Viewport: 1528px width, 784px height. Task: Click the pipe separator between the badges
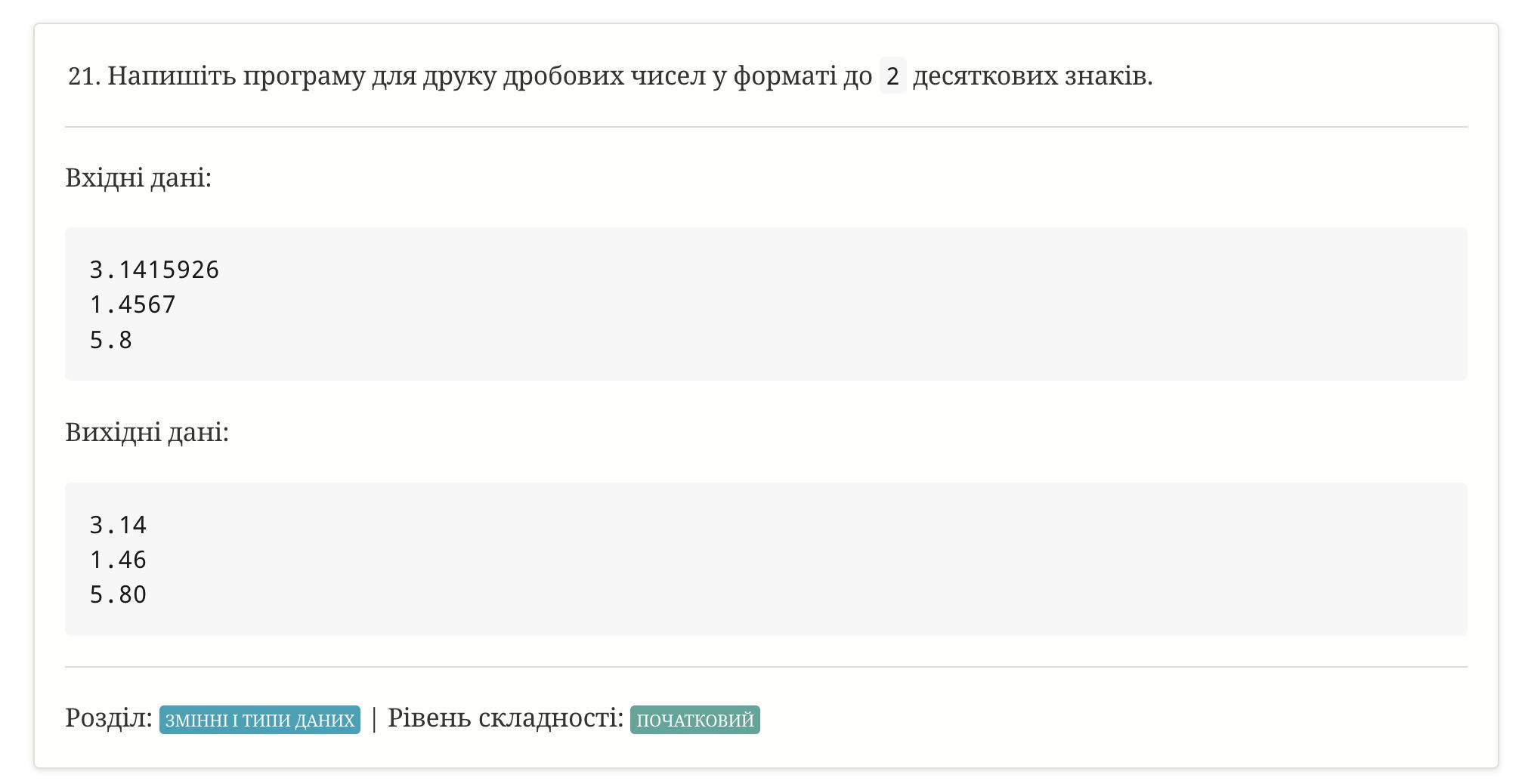[374, 718]
